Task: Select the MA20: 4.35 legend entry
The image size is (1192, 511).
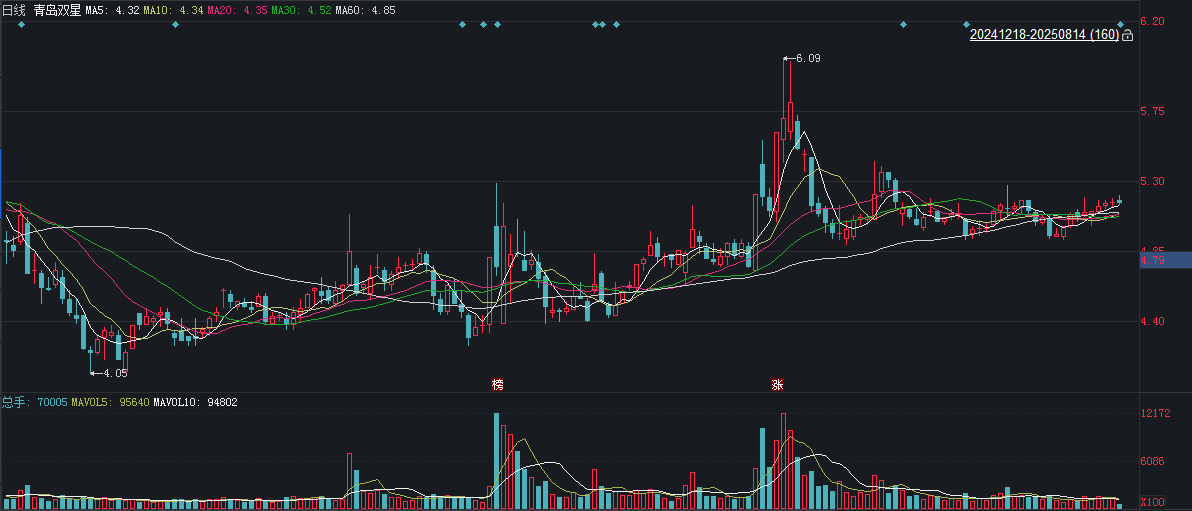Action: 237,11
